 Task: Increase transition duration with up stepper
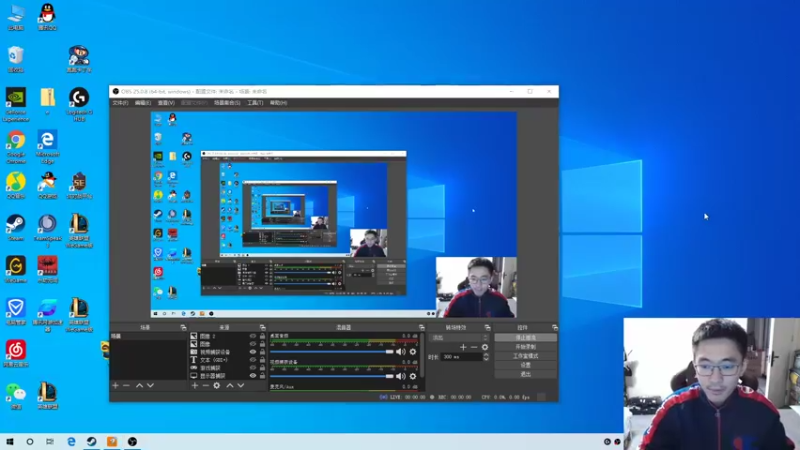coord(486,355)
